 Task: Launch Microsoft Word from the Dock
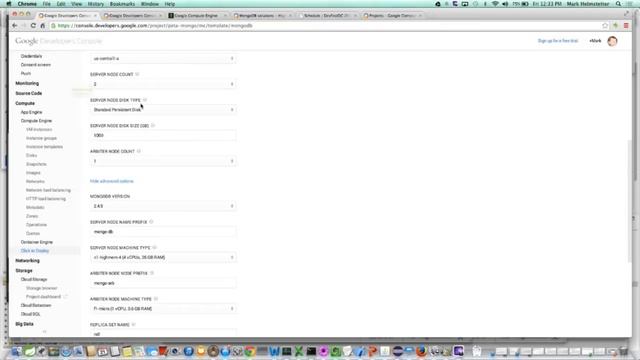(x=274, y=351)
